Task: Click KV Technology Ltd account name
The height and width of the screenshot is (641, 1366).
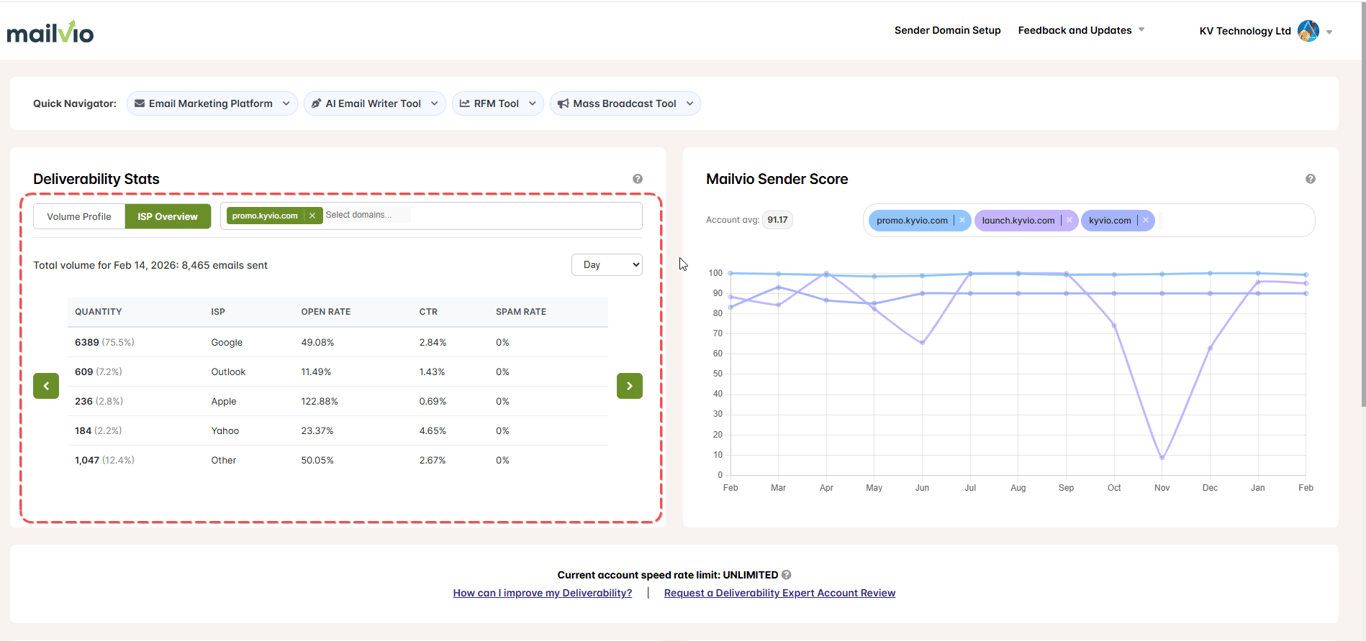Action: point(1245,31)
